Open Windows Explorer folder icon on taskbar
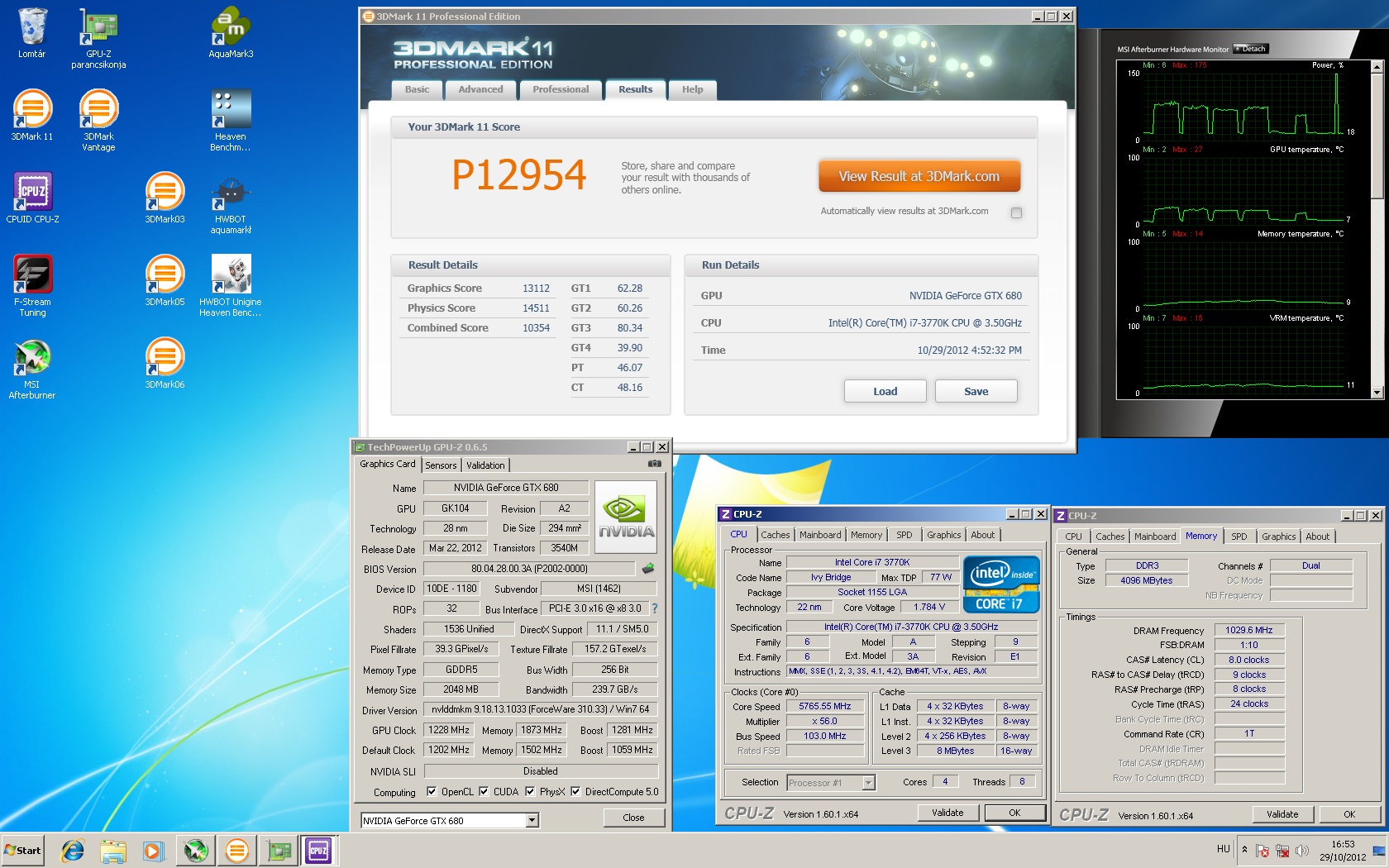 (113, 850)
